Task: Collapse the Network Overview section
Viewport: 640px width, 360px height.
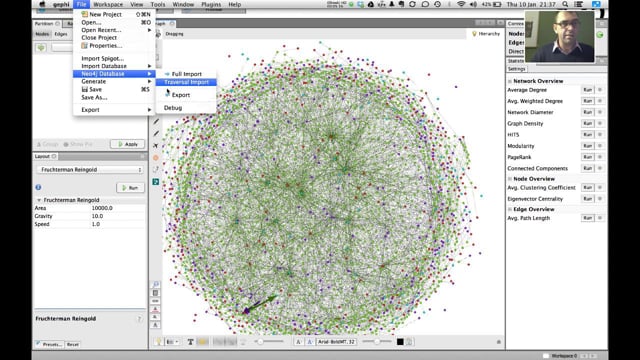Action: coord(510,81)
